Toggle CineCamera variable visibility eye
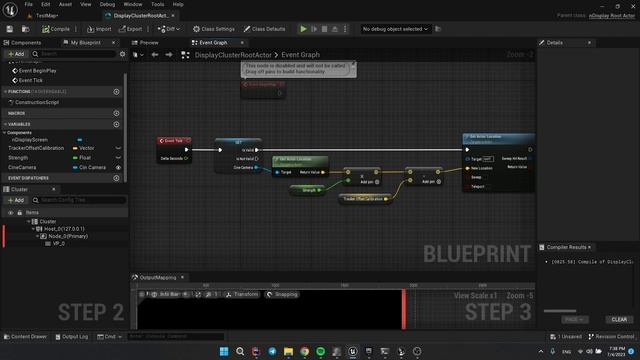 point(118,167)
